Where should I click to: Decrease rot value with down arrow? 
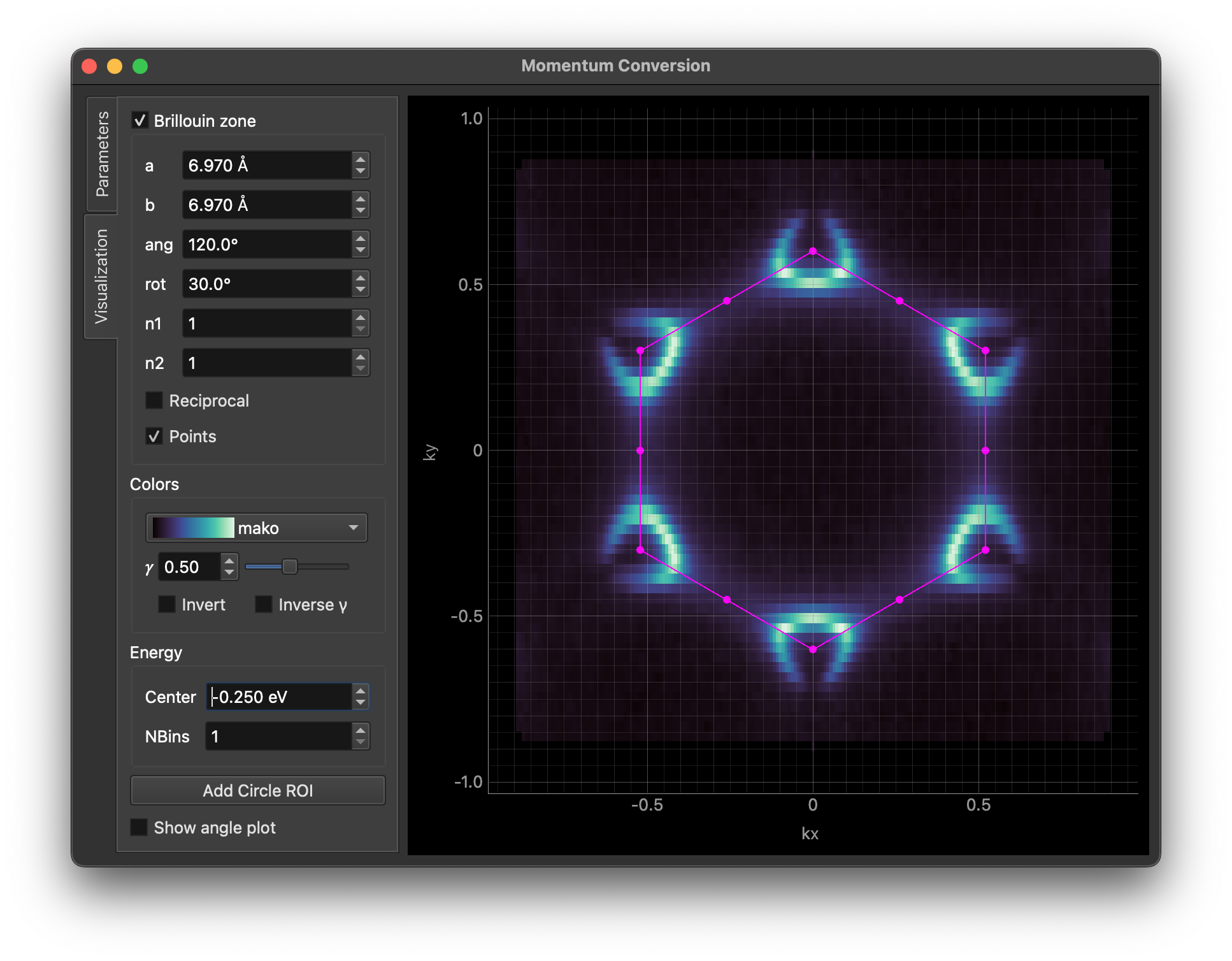[361, 291]
